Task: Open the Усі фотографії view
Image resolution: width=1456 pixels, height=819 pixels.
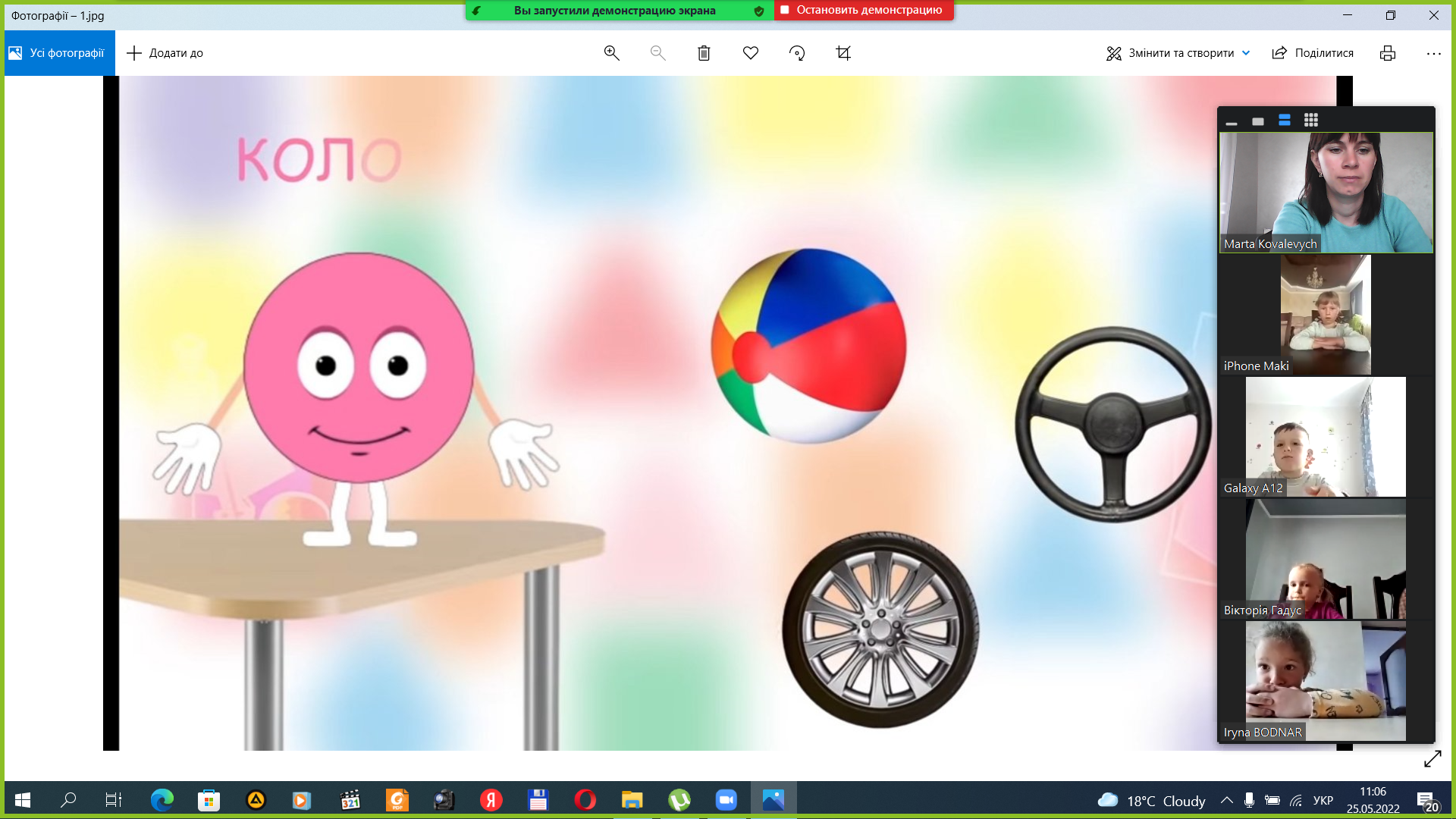Action: coord(59,53)
